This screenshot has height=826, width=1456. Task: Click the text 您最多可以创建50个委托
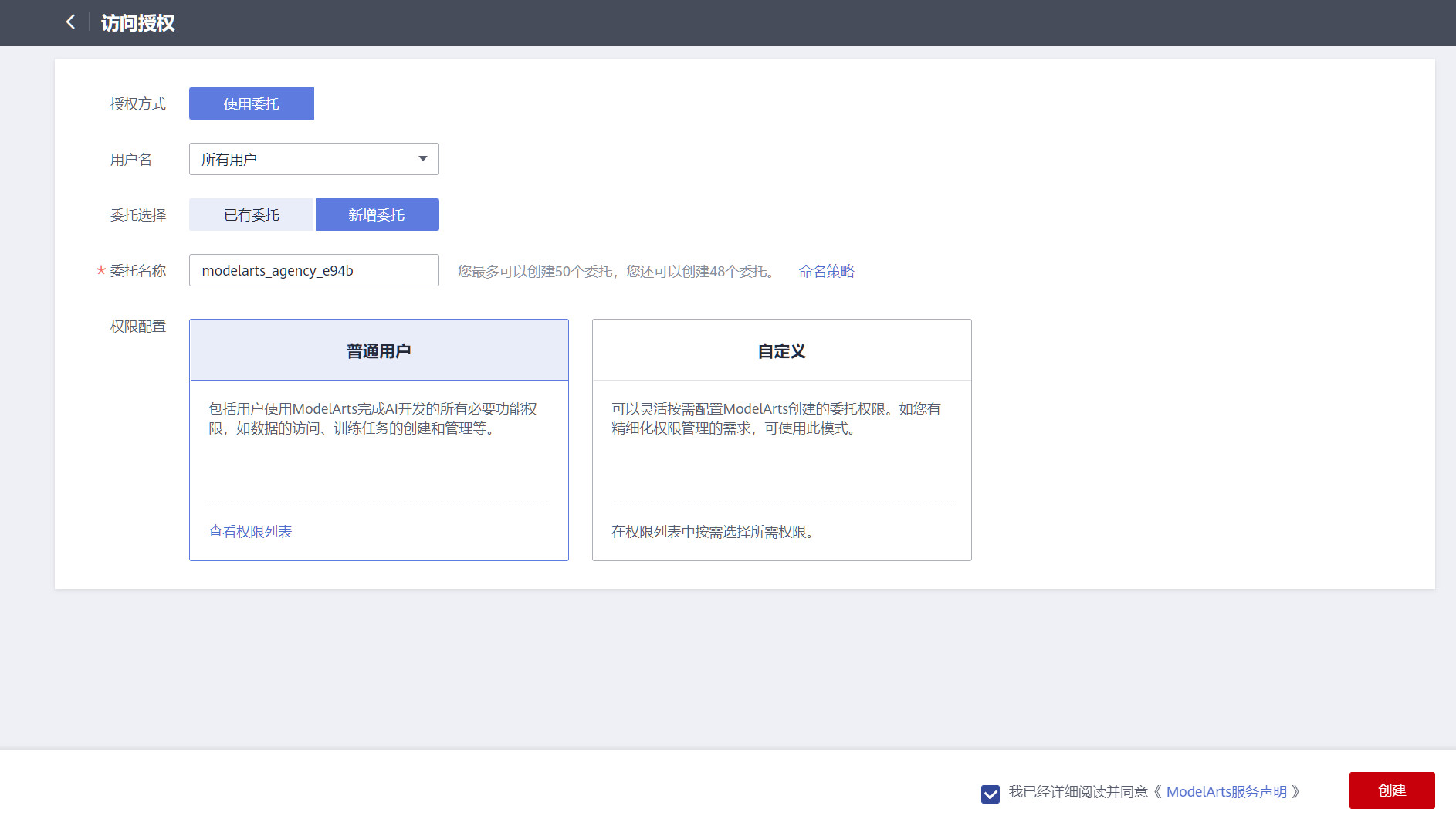pyautogui.click(x=535, y=271)
